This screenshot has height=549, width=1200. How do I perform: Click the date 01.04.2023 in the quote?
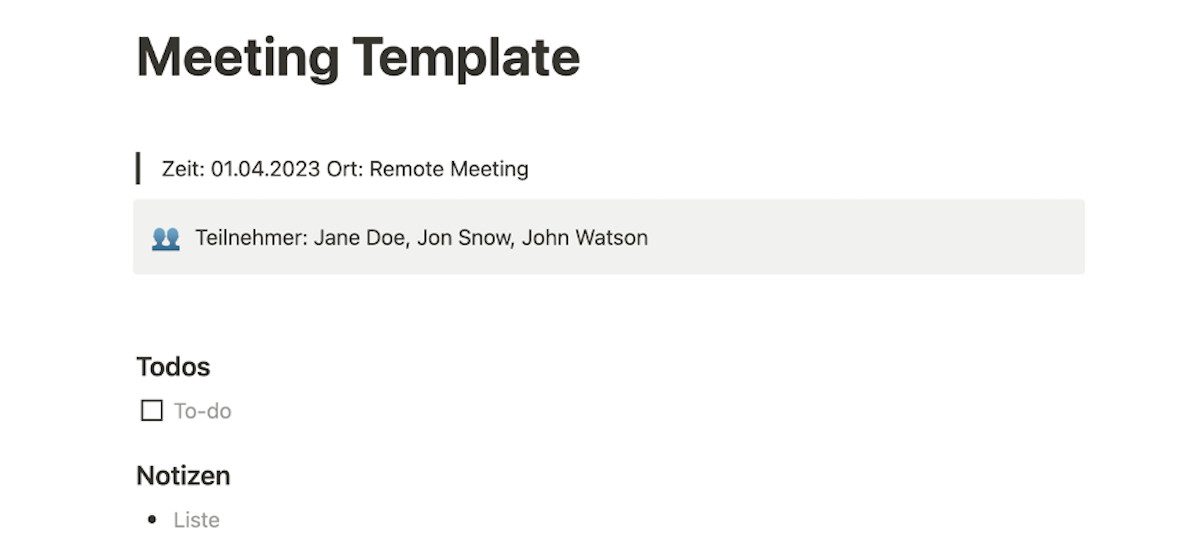click(265, 169)
